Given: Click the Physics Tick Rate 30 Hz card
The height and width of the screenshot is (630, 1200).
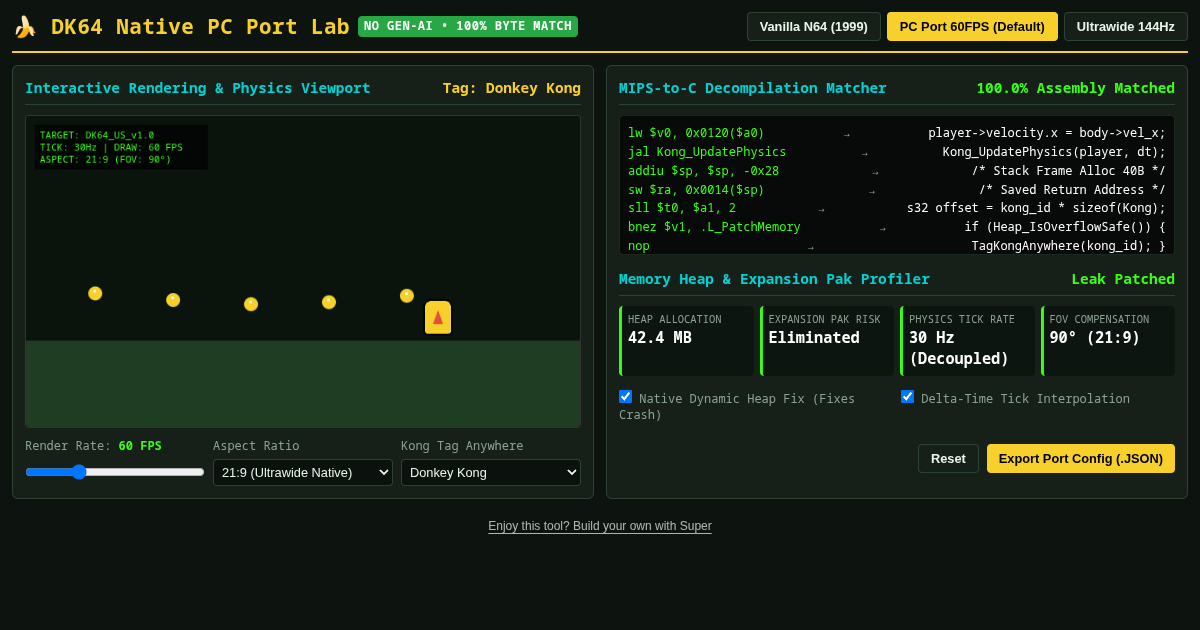Looking at the screenshot, I should pyautogui.click(x=968, y=341).
